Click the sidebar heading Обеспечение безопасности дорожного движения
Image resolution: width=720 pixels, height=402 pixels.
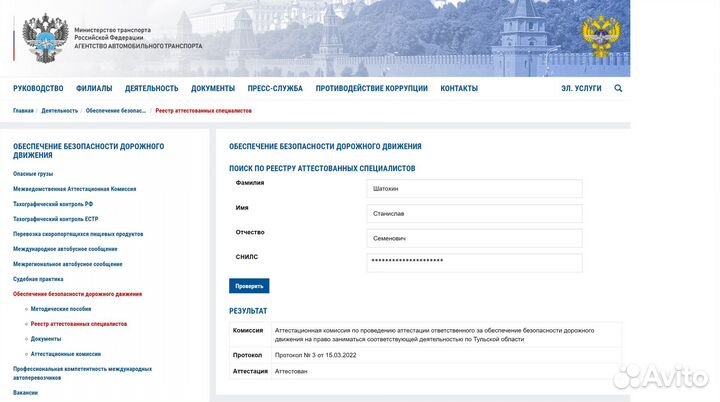[89, 151]
